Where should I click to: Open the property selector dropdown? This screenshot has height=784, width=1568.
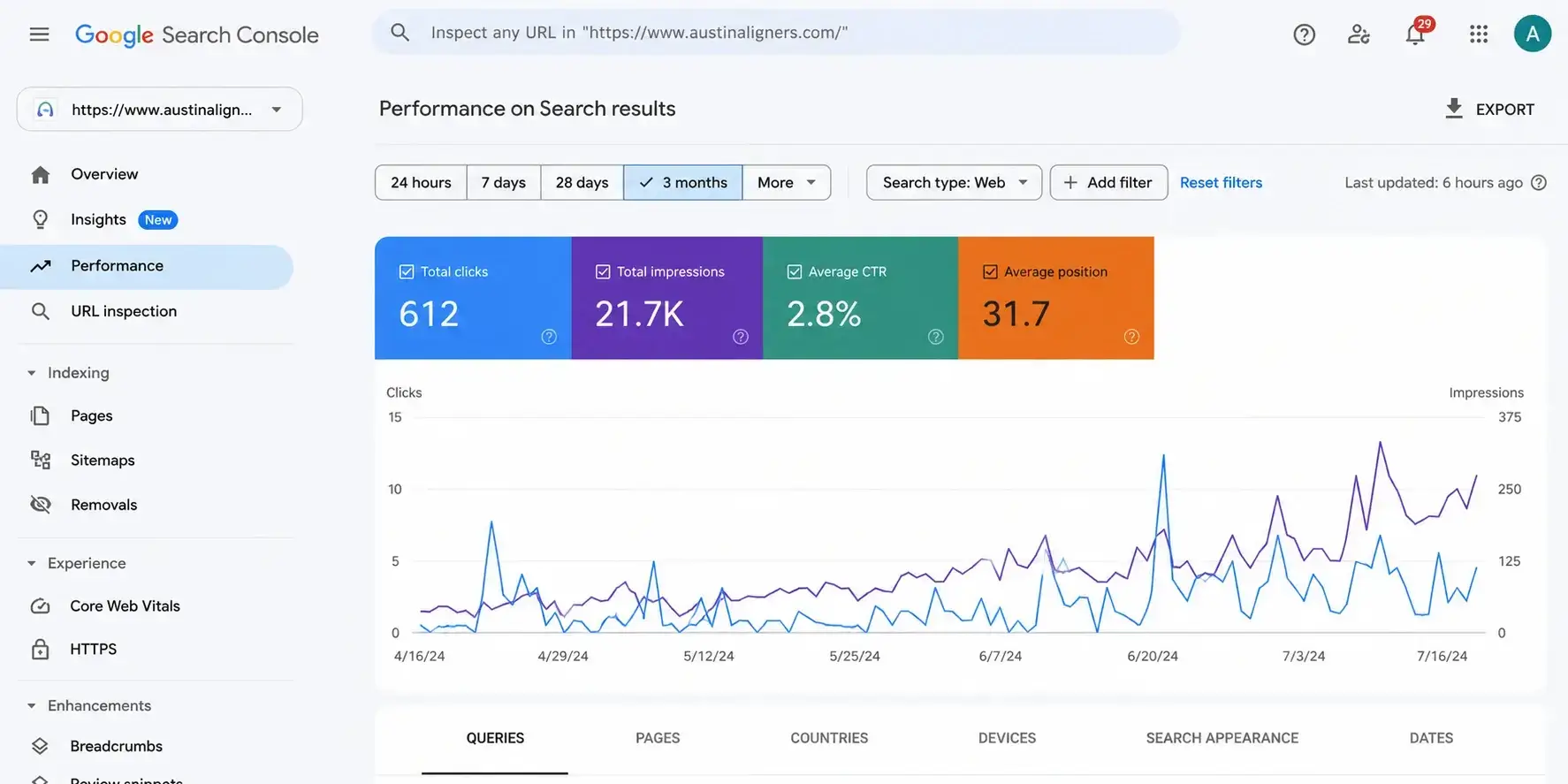point(160,110)
